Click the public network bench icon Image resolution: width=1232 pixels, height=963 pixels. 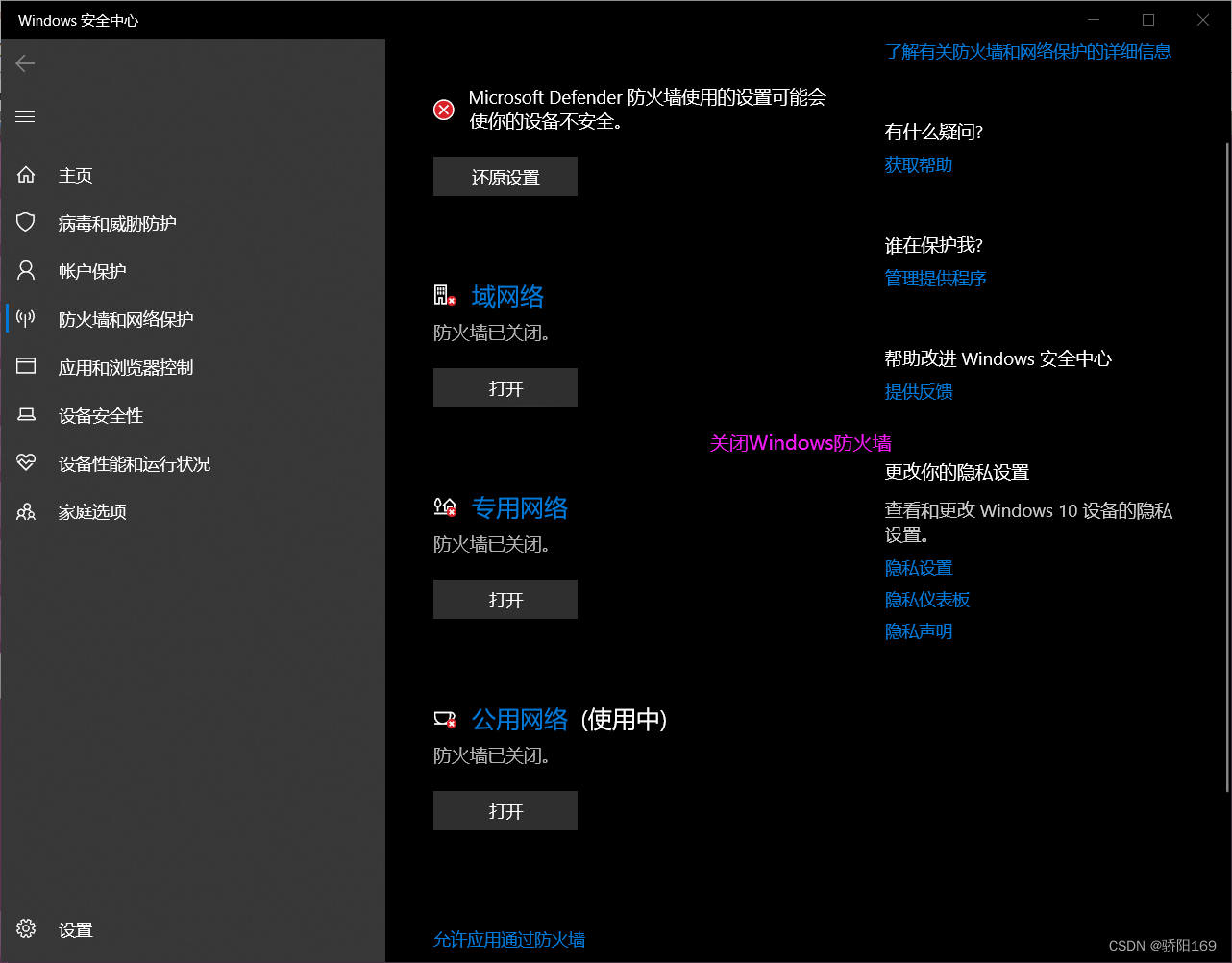[444, 719]
